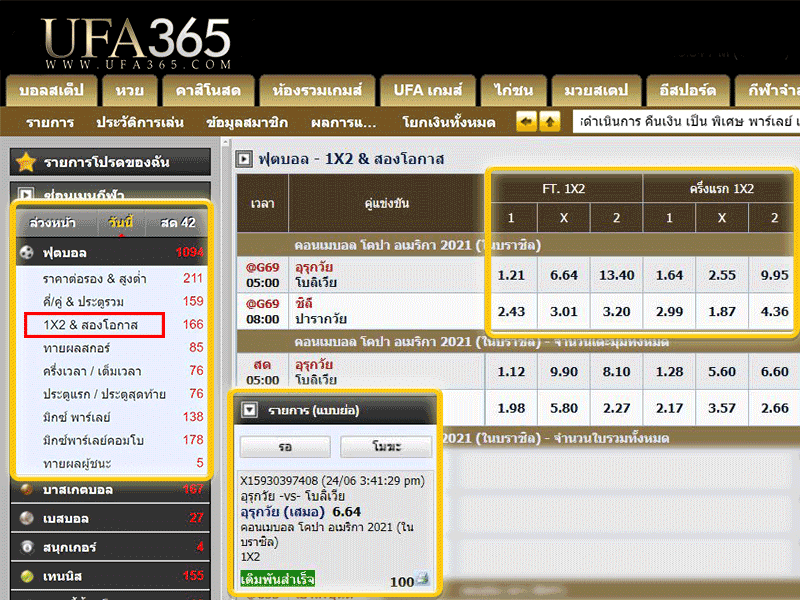The height and width of the screenshot is (600, 800).
Task: Click the yellow up arrow icon
Action: (x=550, y=121)
